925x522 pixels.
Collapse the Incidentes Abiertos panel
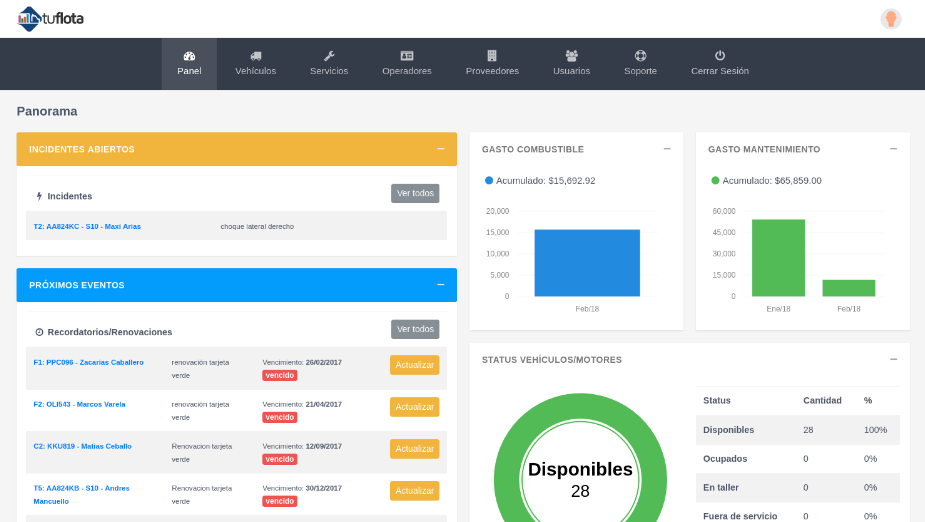click(x=440, y=149)
